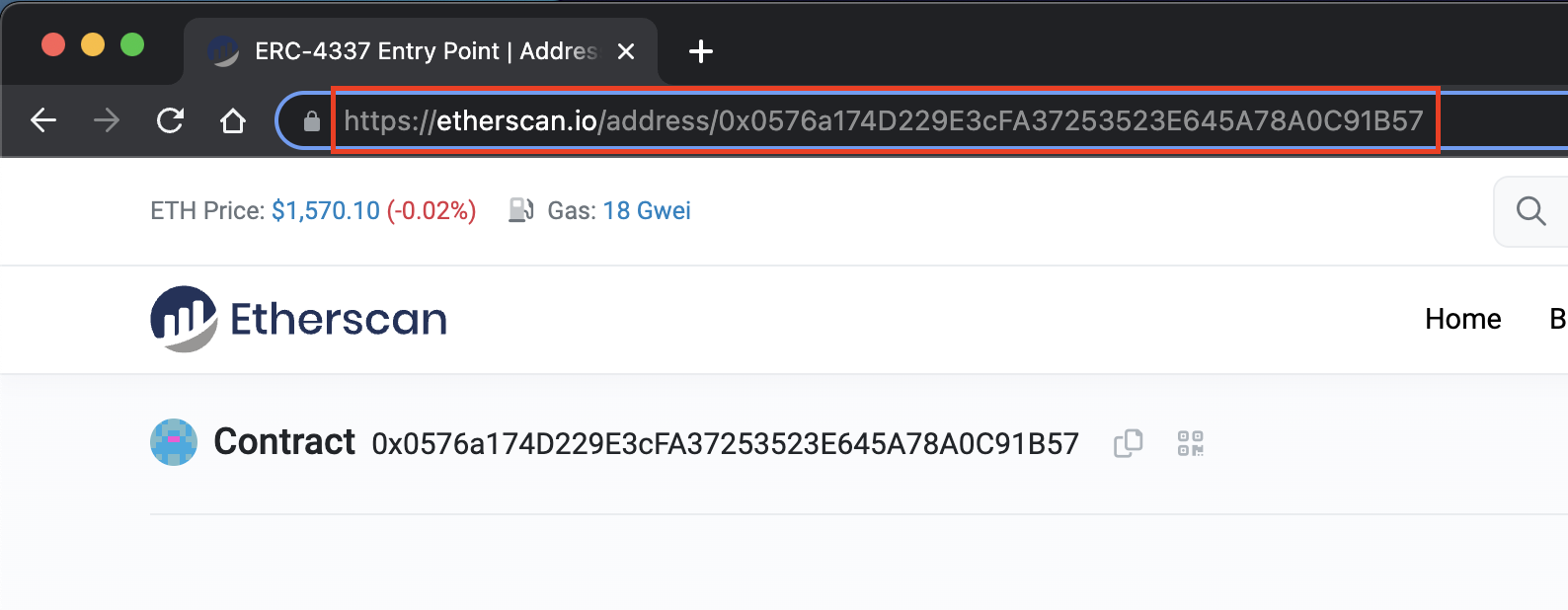
Task: Click the padlock icon in the address bar
Action: click(x=310, y=120)
